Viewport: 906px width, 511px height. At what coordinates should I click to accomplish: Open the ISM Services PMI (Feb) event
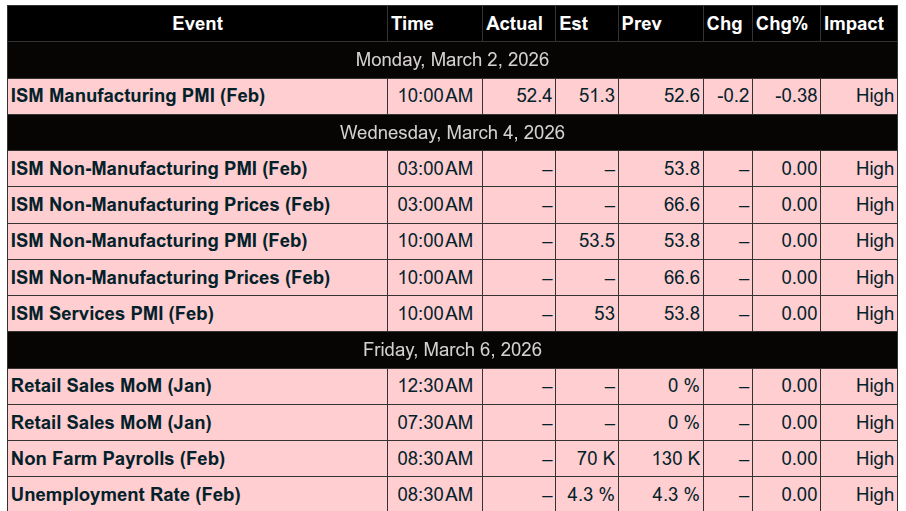[112, 314]
